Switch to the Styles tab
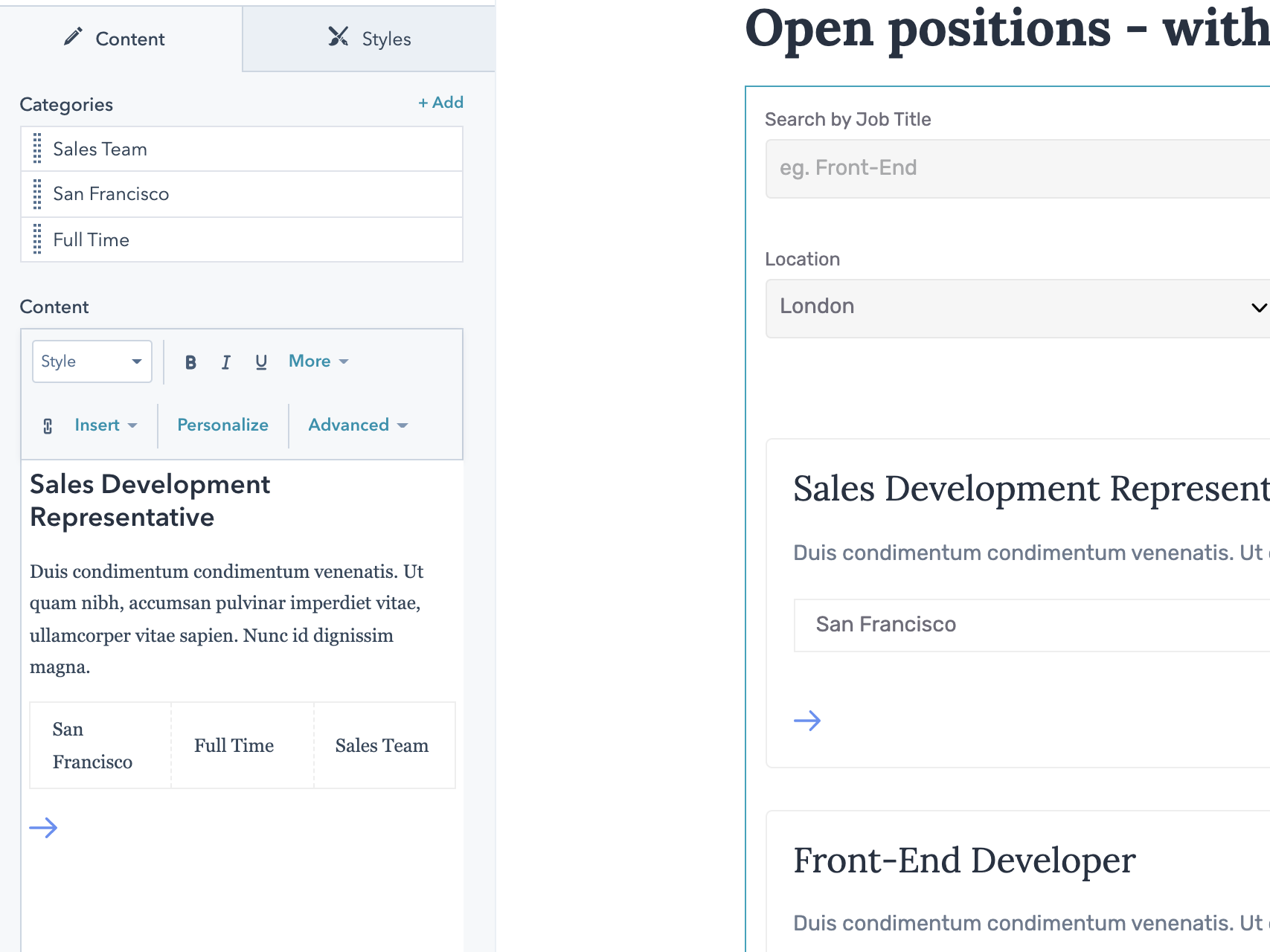This screenshot has width=1270, height=952. 385,38
